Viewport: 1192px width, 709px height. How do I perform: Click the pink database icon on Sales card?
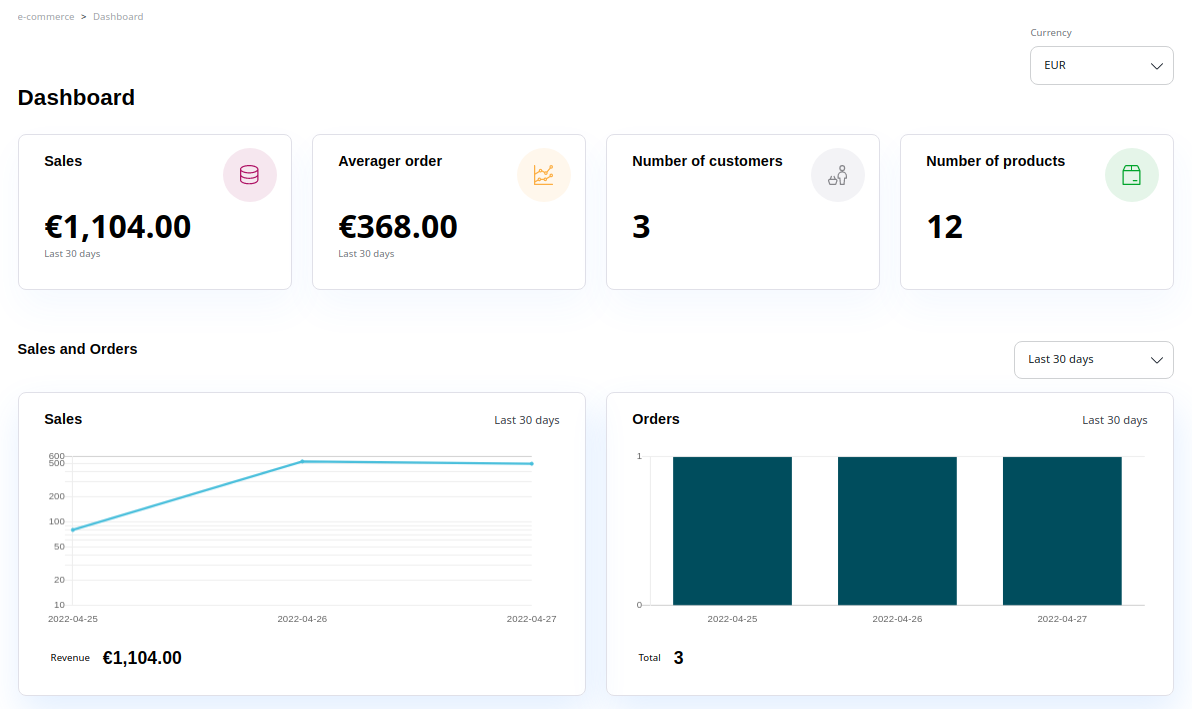click(249, 175)
